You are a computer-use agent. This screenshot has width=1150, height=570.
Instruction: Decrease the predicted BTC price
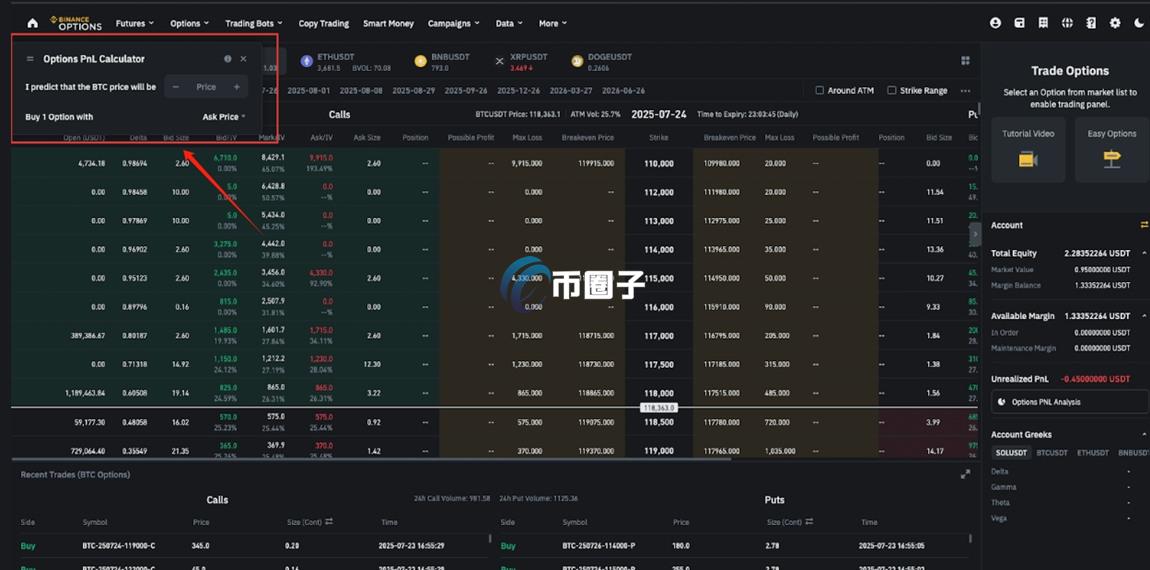click(175, 87)
